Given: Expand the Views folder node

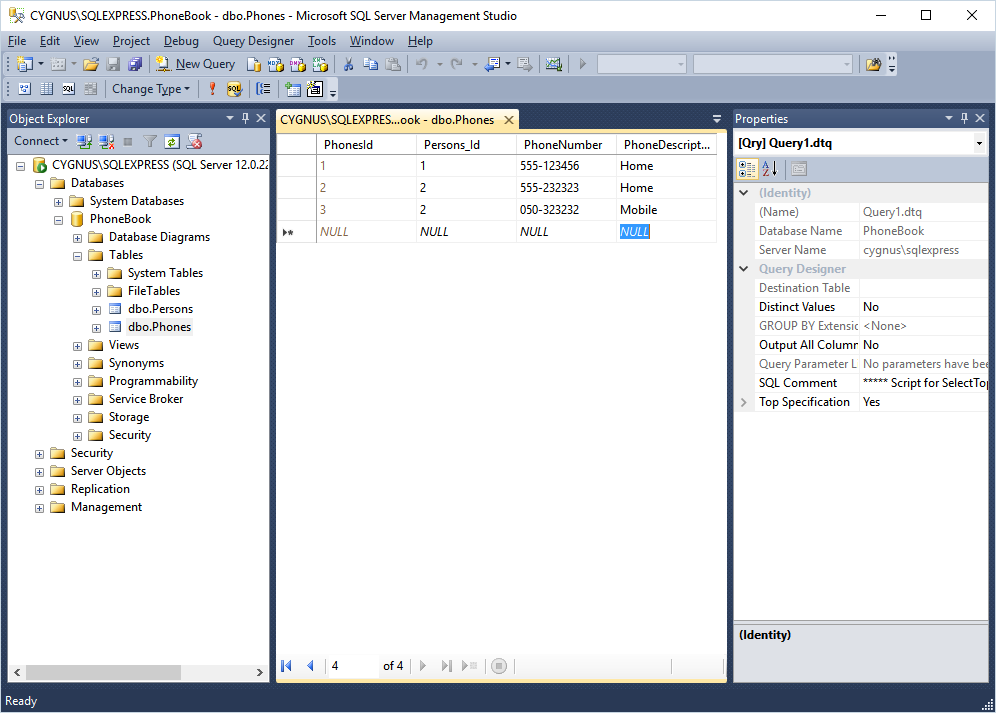Looking at the screenshot, I should pyautogui.click(x=77, y=346).
